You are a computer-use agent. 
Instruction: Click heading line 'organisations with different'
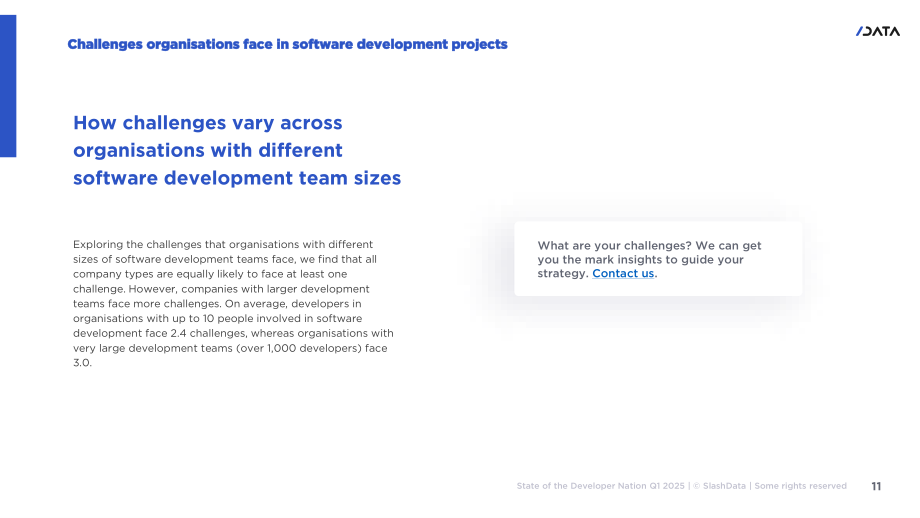[207, 150]
